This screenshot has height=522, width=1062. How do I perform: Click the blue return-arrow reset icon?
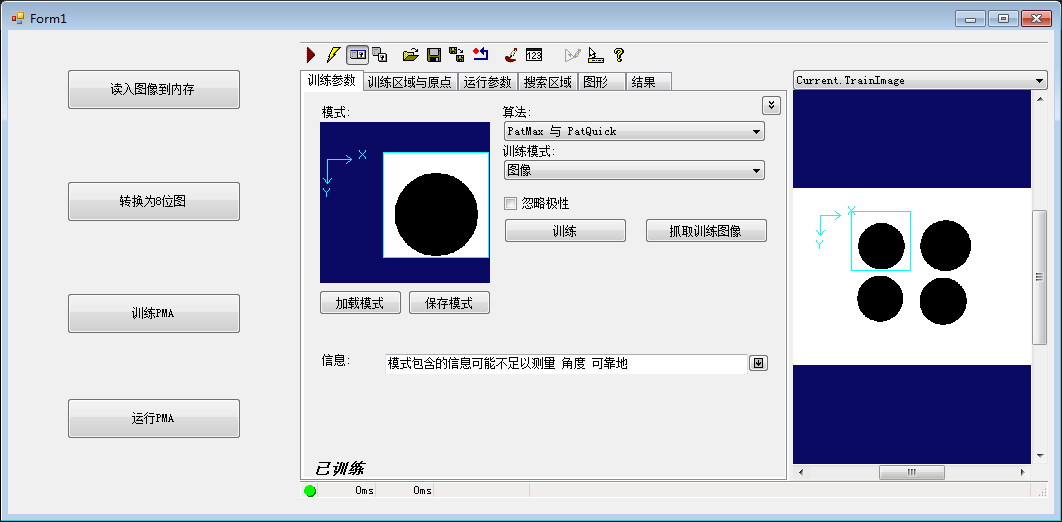481,55
